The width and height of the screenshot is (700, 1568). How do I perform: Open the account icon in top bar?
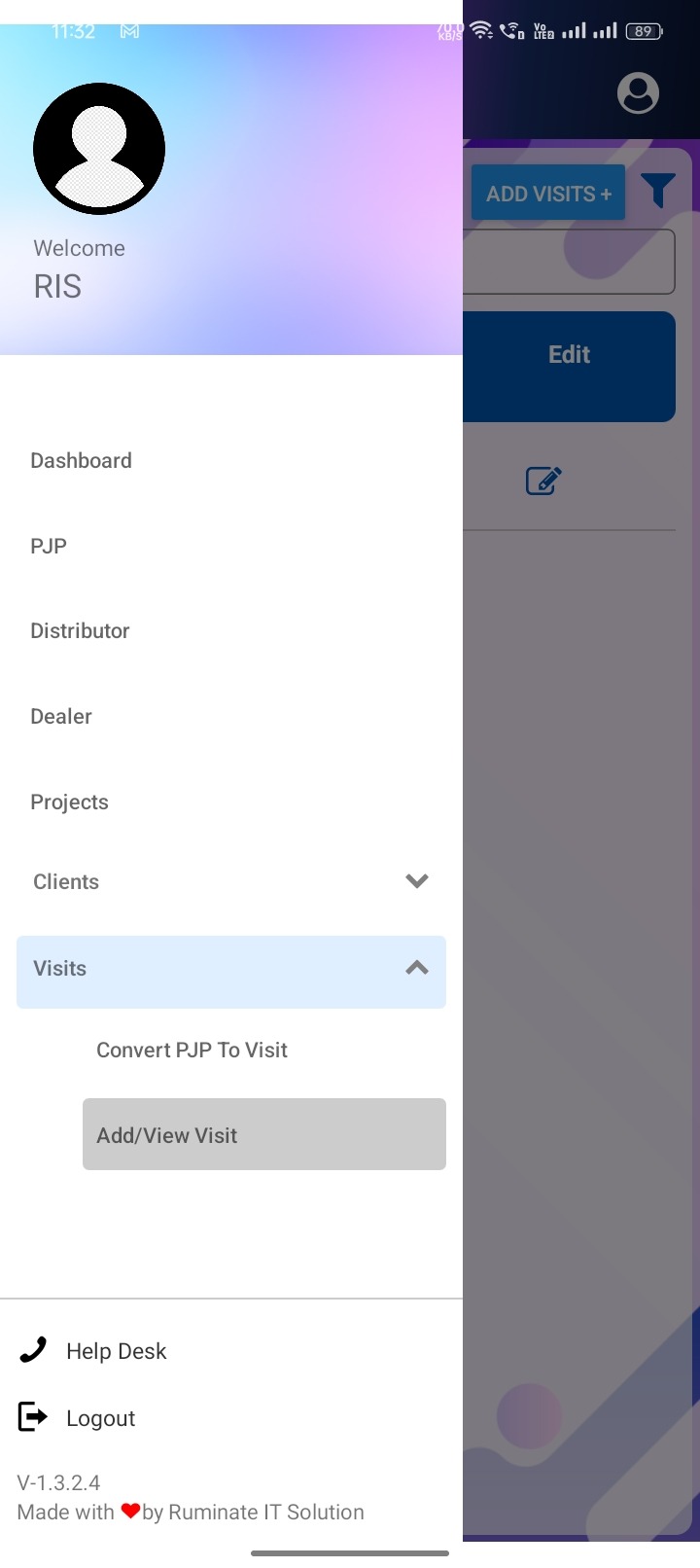tap(638, 93)
